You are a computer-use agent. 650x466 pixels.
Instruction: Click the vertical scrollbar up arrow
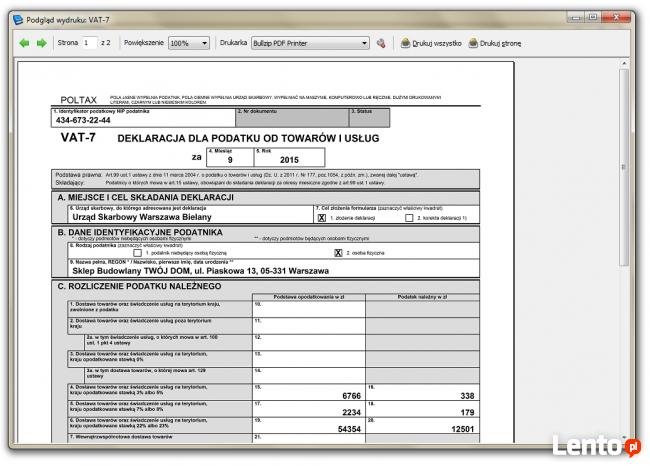click(x=625, y=65)
